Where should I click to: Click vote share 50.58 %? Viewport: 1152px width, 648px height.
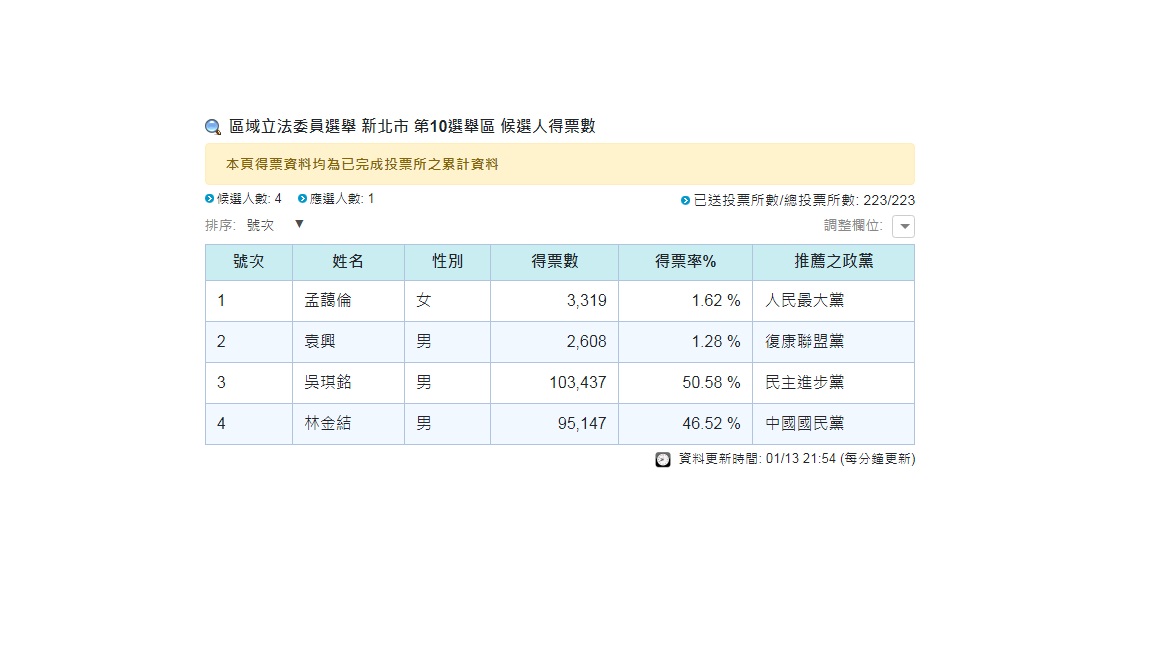tap(711, 383)
